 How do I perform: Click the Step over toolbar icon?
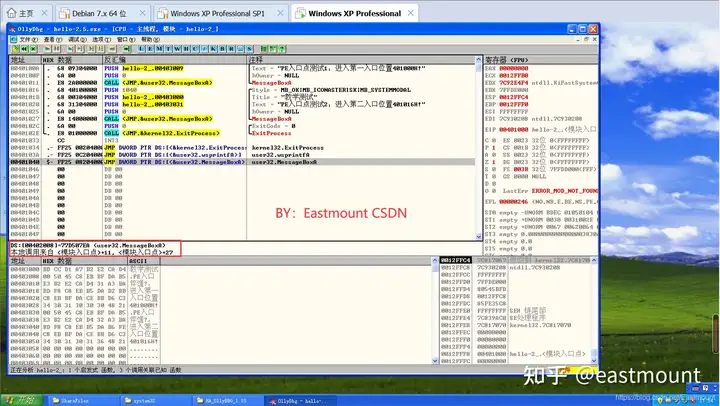pos(79,49)
